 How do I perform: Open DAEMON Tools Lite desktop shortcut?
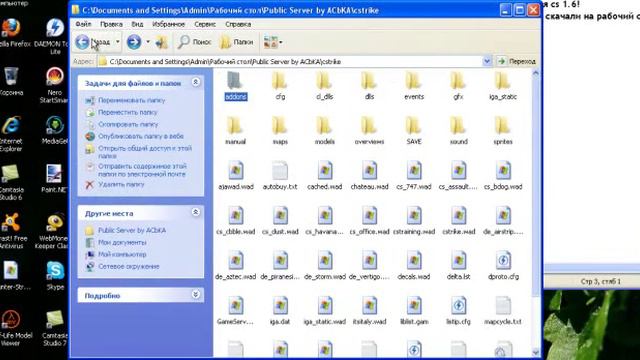54,37
